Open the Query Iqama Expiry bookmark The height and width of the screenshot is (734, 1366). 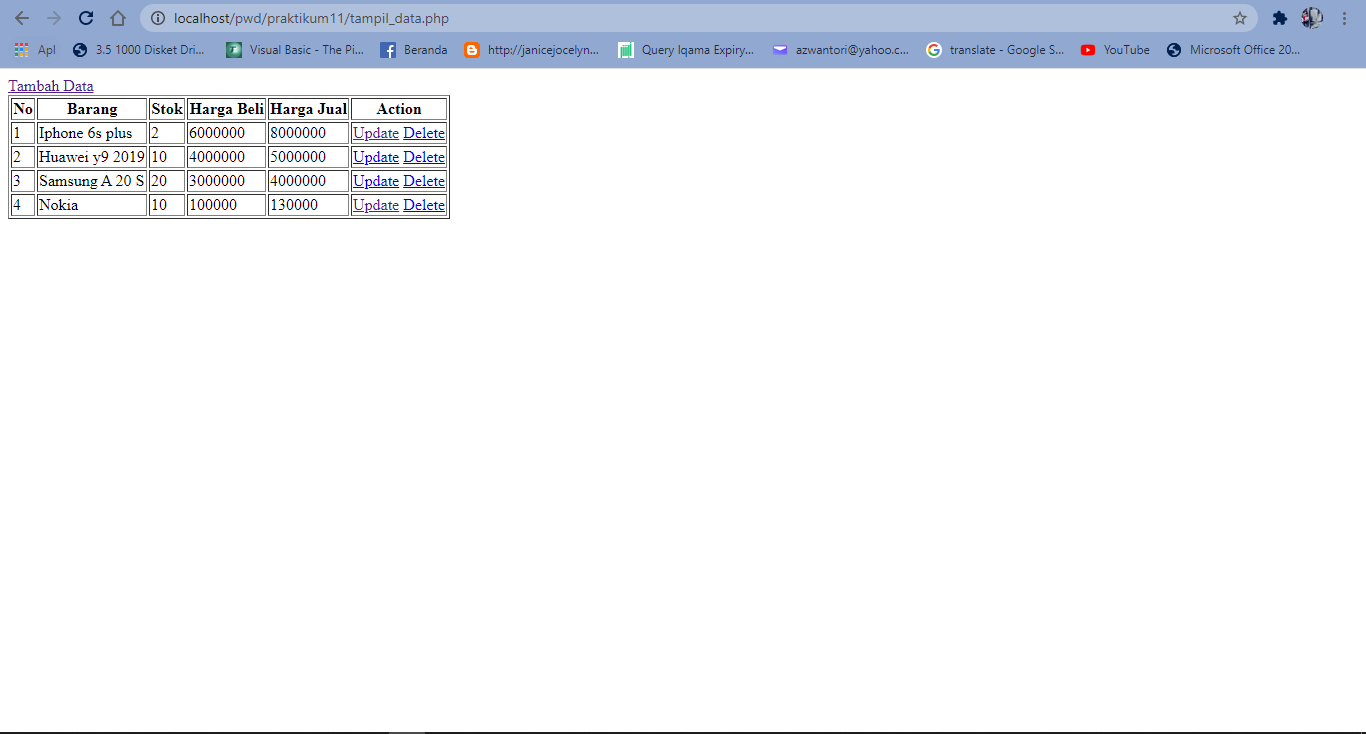coord(686,50)
